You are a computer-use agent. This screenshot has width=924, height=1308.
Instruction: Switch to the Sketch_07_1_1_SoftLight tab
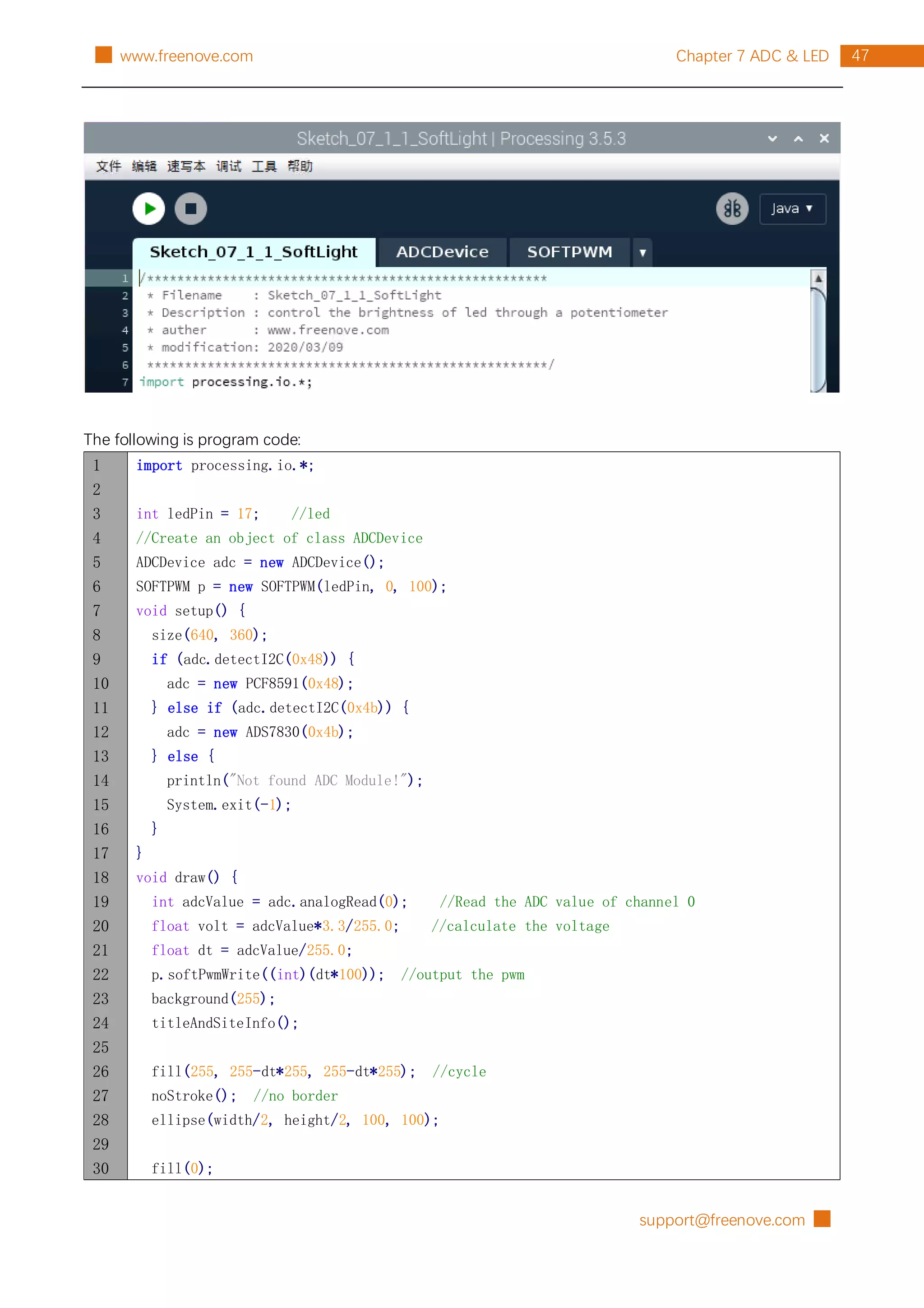(254, 252)
